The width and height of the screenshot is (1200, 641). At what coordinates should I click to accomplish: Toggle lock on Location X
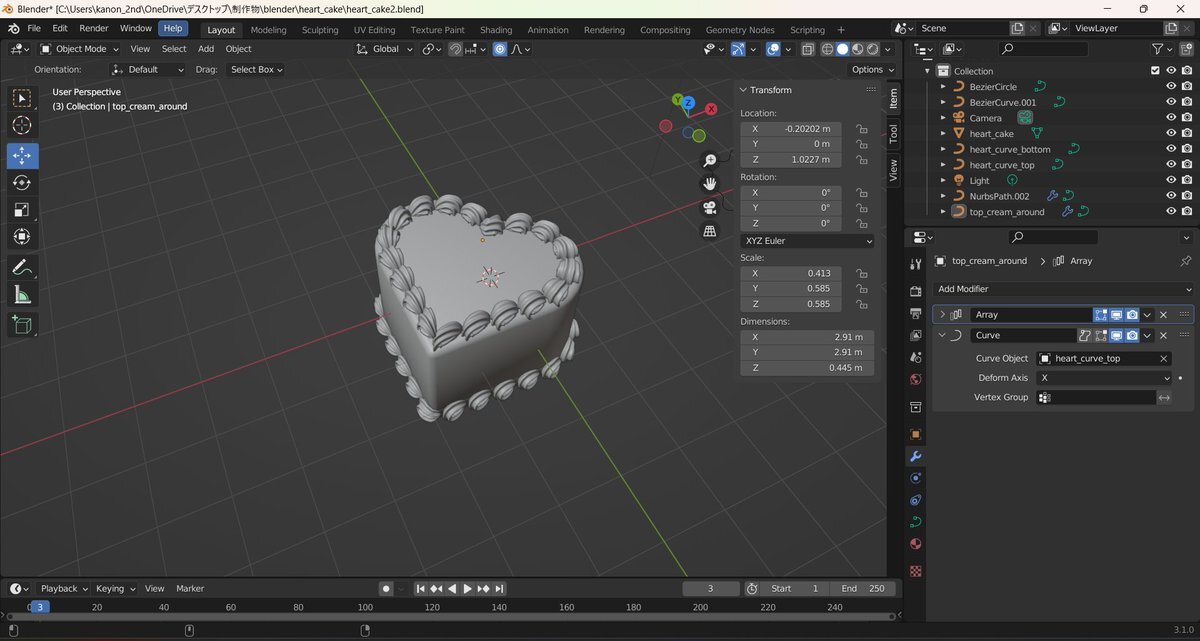point(861,129)
